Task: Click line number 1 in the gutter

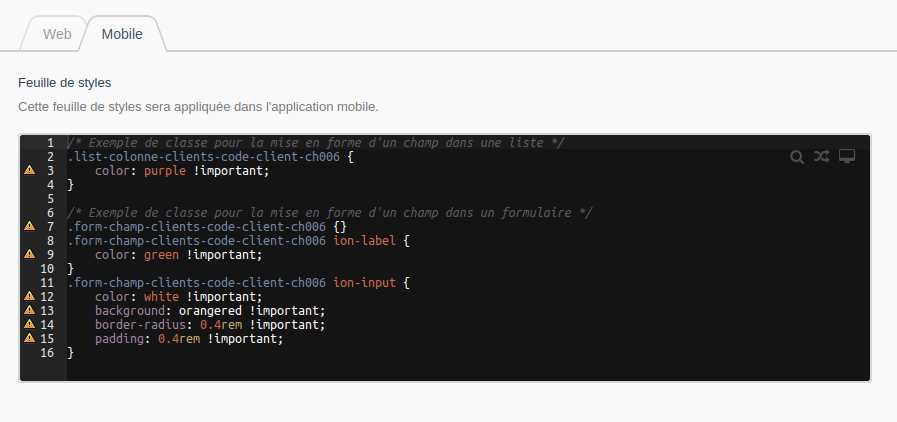Action: tap(50, 143)
